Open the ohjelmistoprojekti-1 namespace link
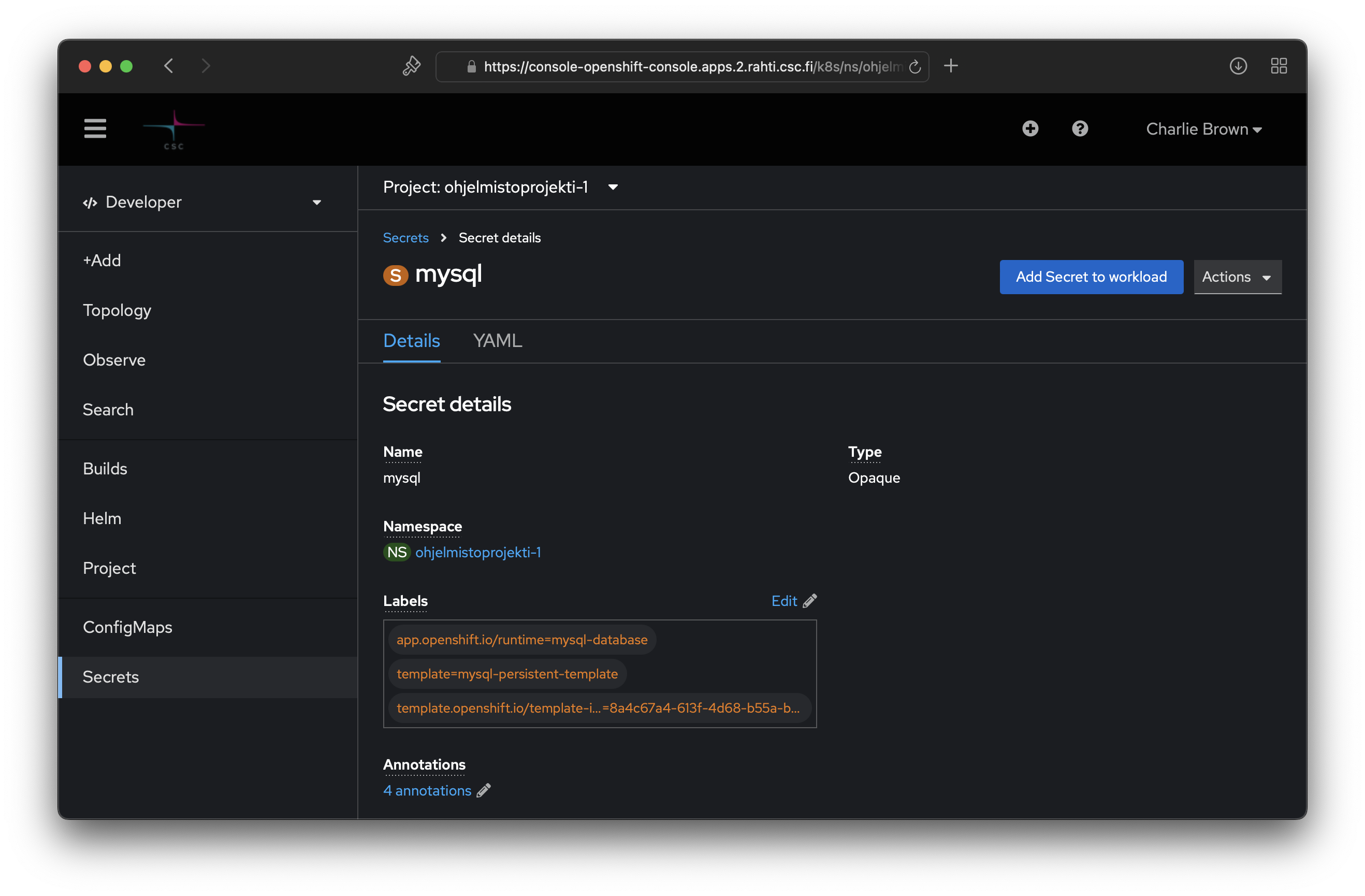The height and width of the screenshot is (896, 1365). coord(478,553)
